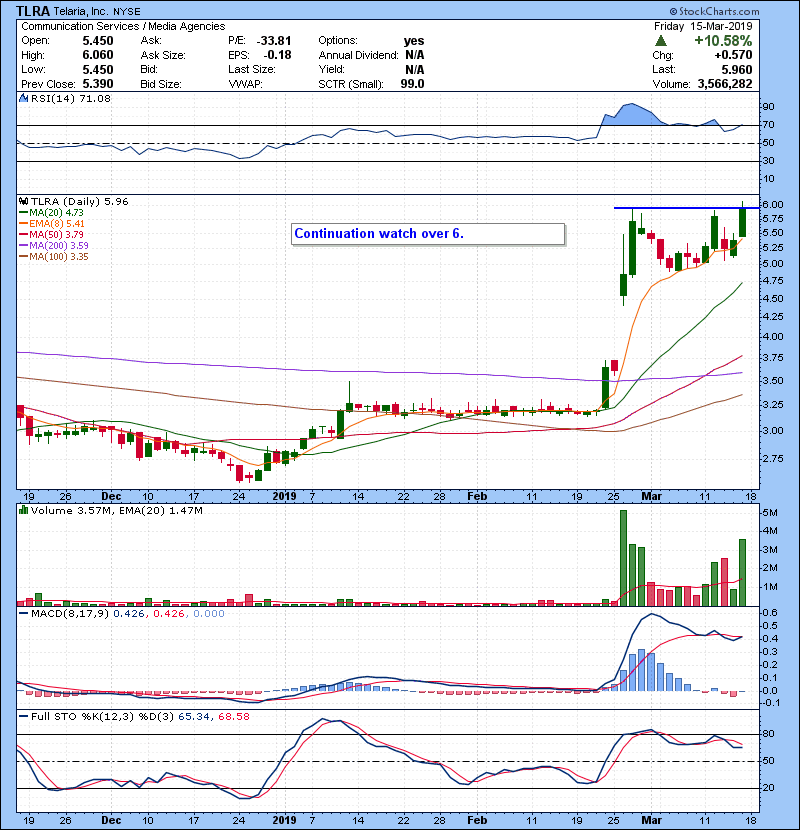Image resolution: width=800 pixels, height=830 pixels.
Task: Select the MA(20) 4.73 legend entry
Action: point(51,212)
